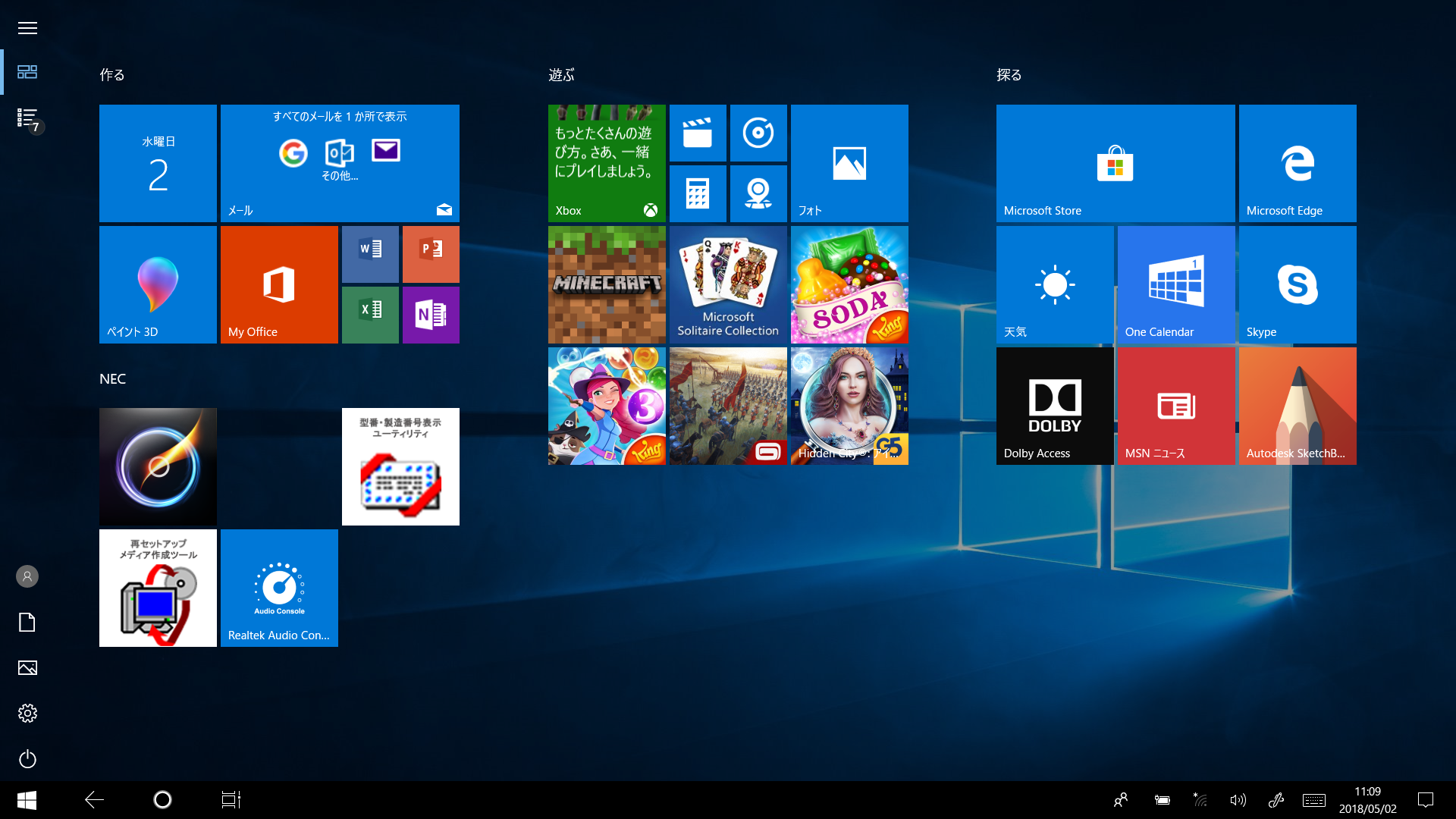
Task: Open the Xbox tile
Action: click(607, 163)
